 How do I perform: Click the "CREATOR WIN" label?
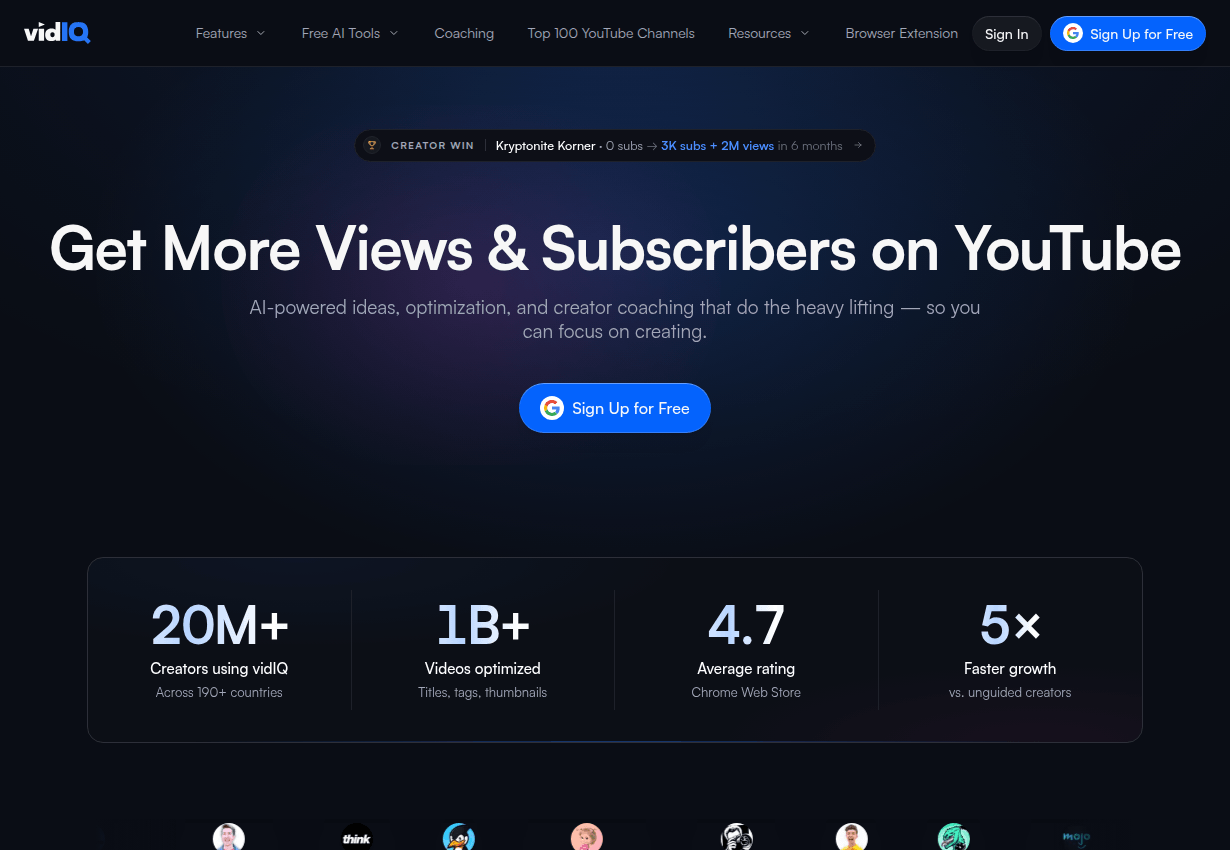tap(432, 146)
